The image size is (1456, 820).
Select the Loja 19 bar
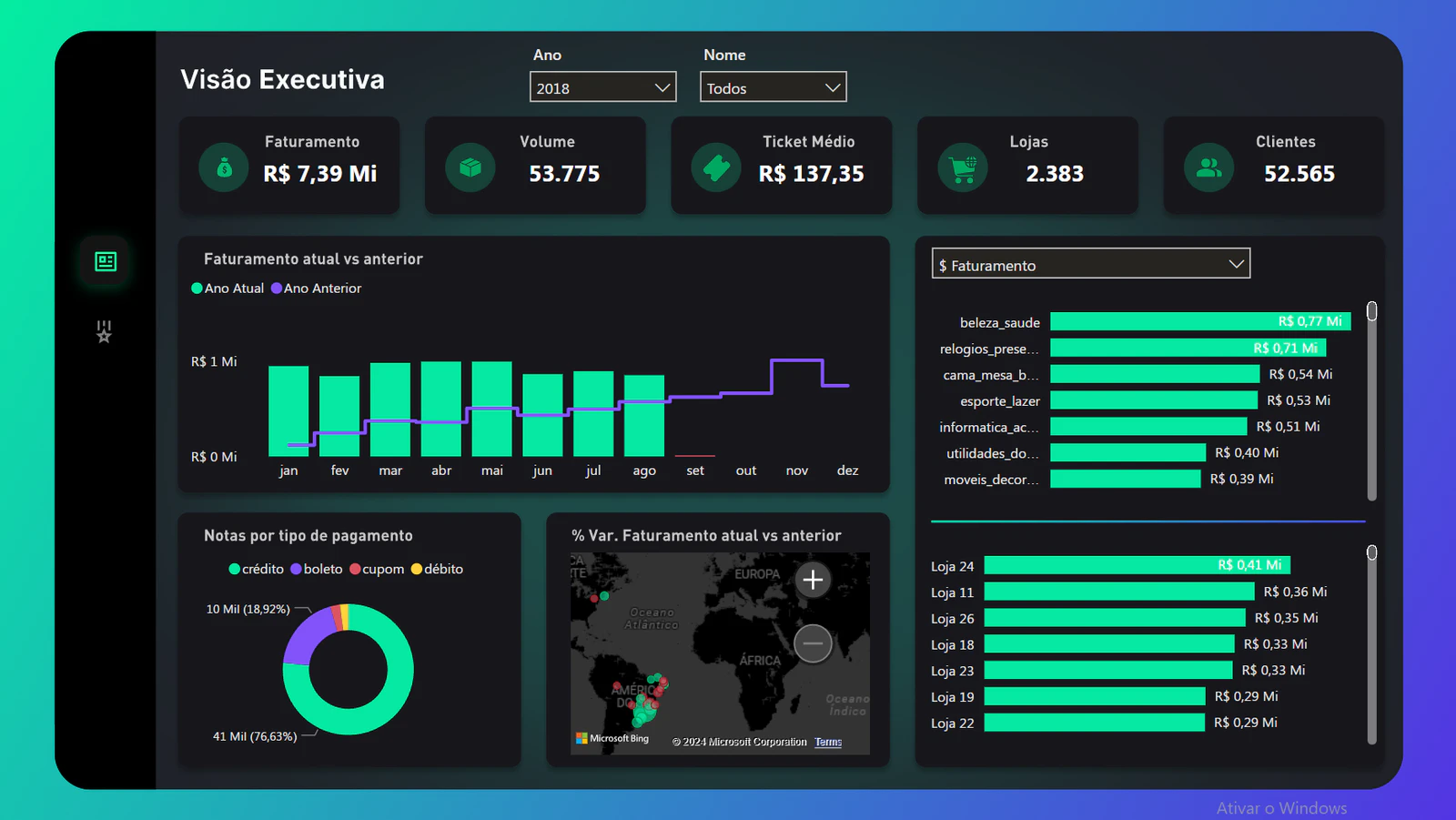tap(1095, 696)
